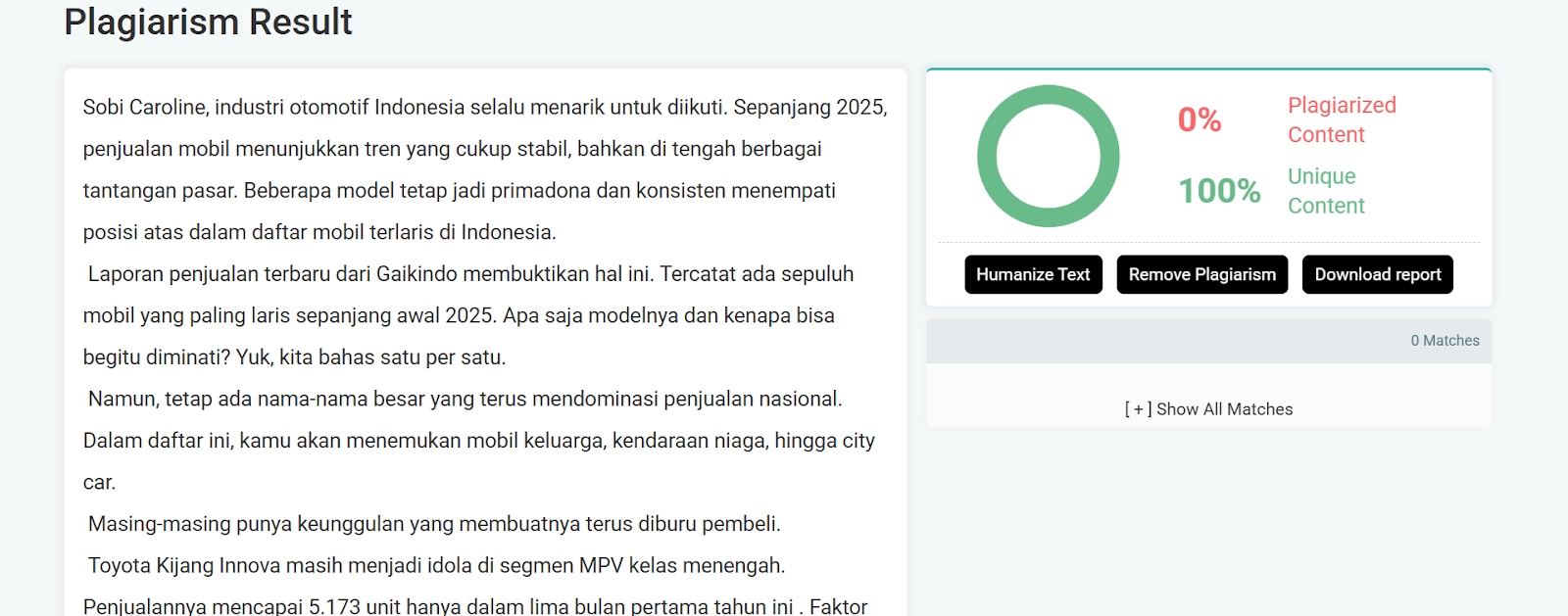Expand Show All Matches
The height and width of the screenshot is (616, 1568).
click(1208, 409)
